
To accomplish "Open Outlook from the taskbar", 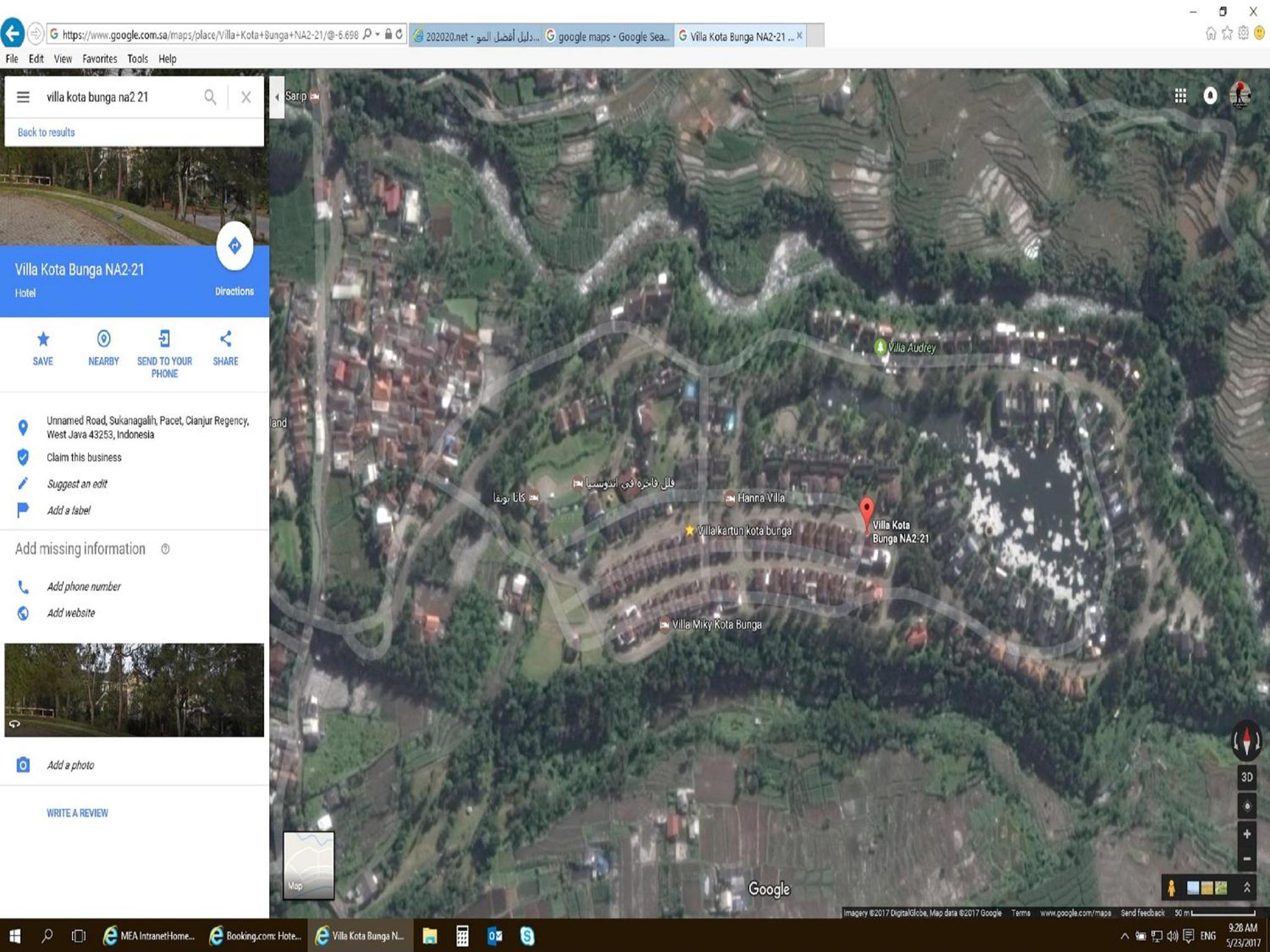I will (x=495, y=936).
